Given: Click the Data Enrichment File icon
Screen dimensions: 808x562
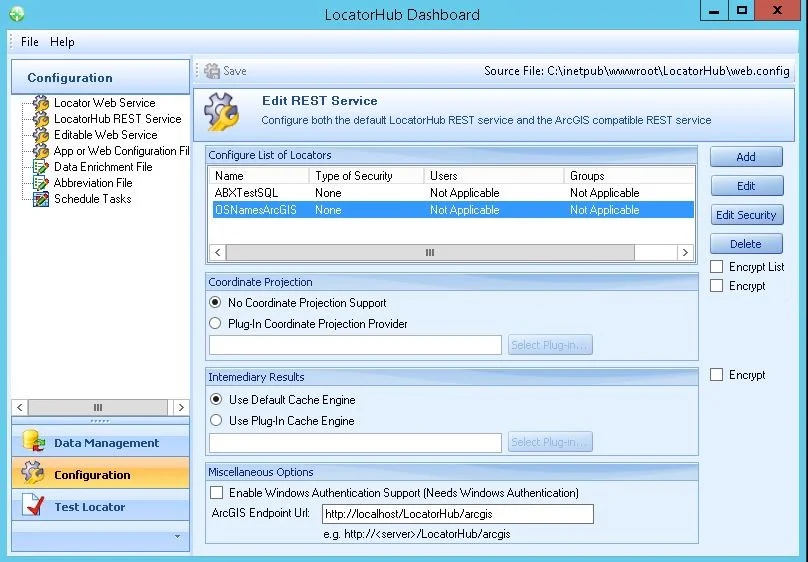Looking at the screenshot, I should pos(41,166).
